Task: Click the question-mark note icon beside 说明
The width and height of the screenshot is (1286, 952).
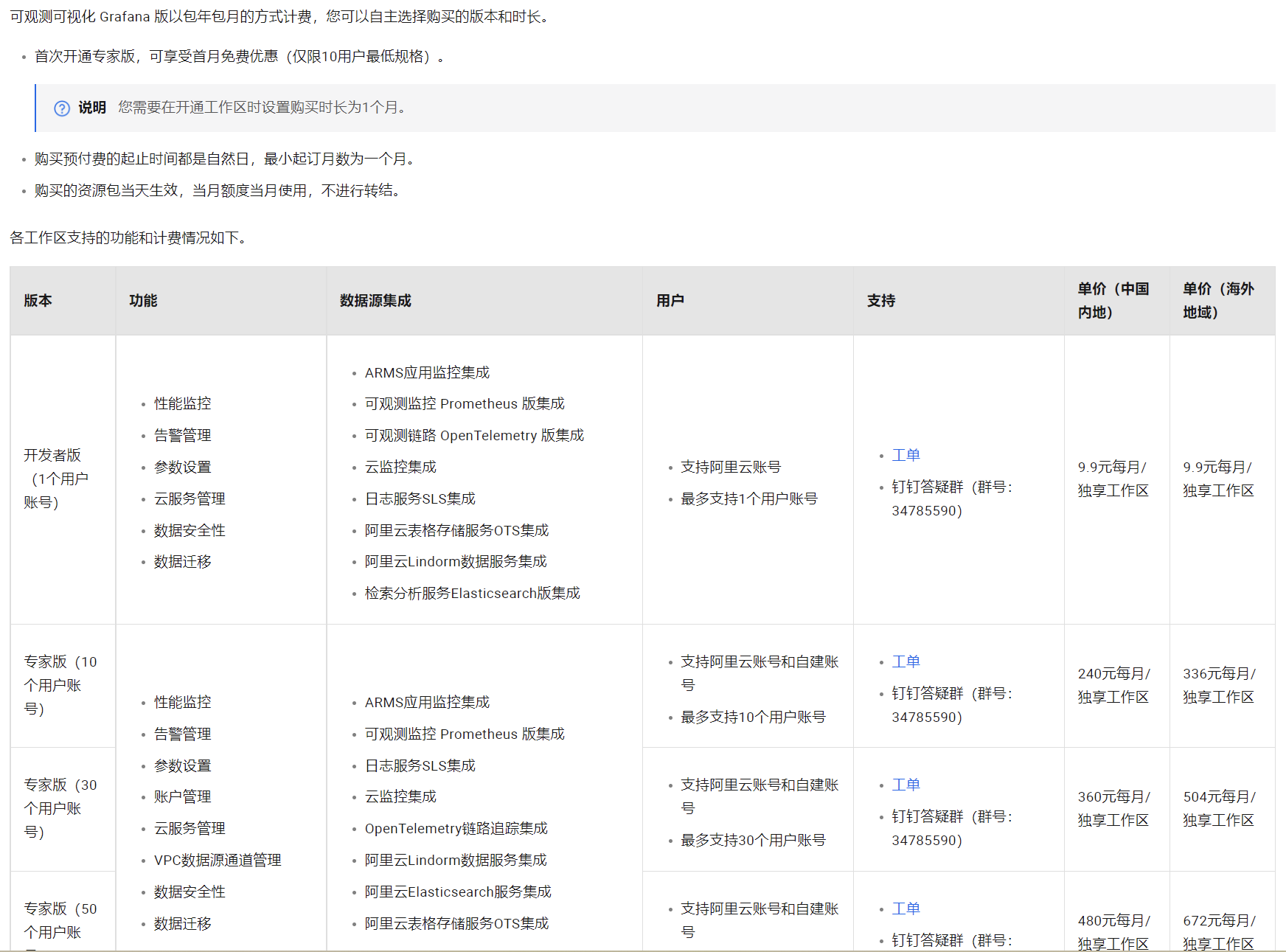Action: click(x=62, y=108)
